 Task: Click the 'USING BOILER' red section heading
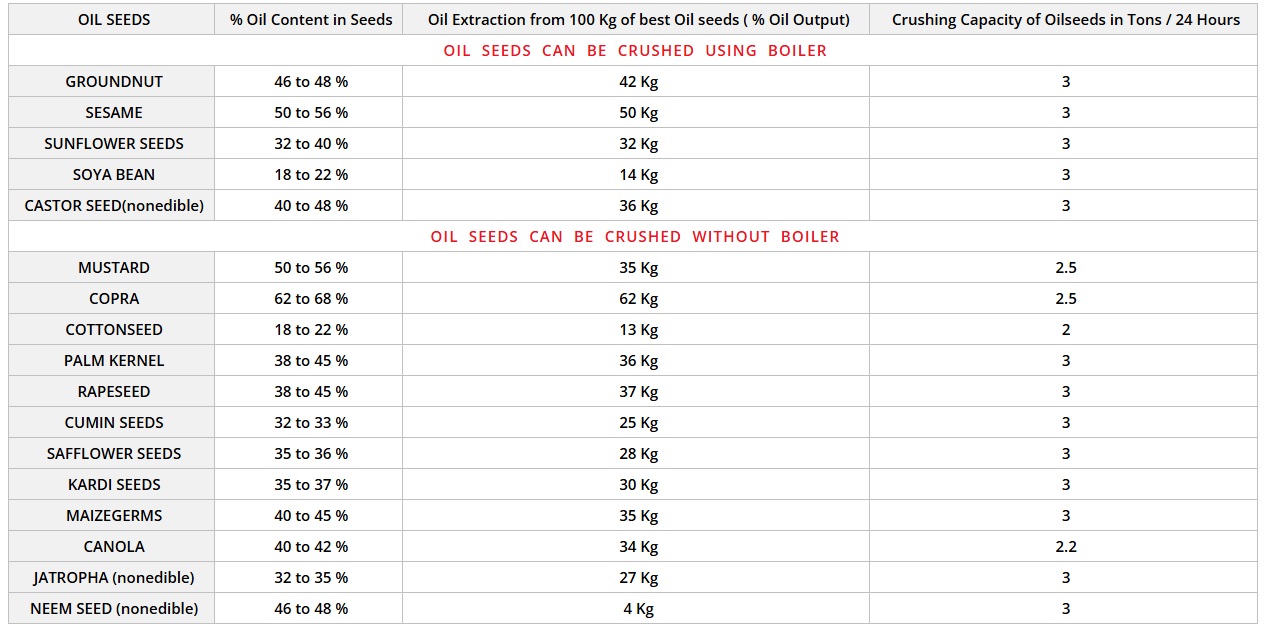635,50
